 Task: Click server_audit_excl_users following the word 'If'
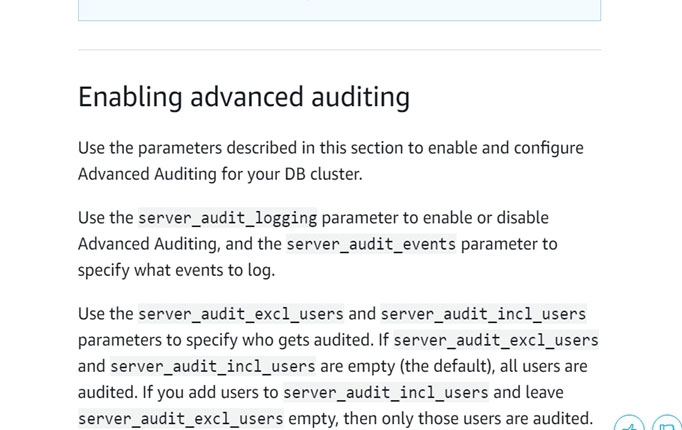tap(496, 340)
